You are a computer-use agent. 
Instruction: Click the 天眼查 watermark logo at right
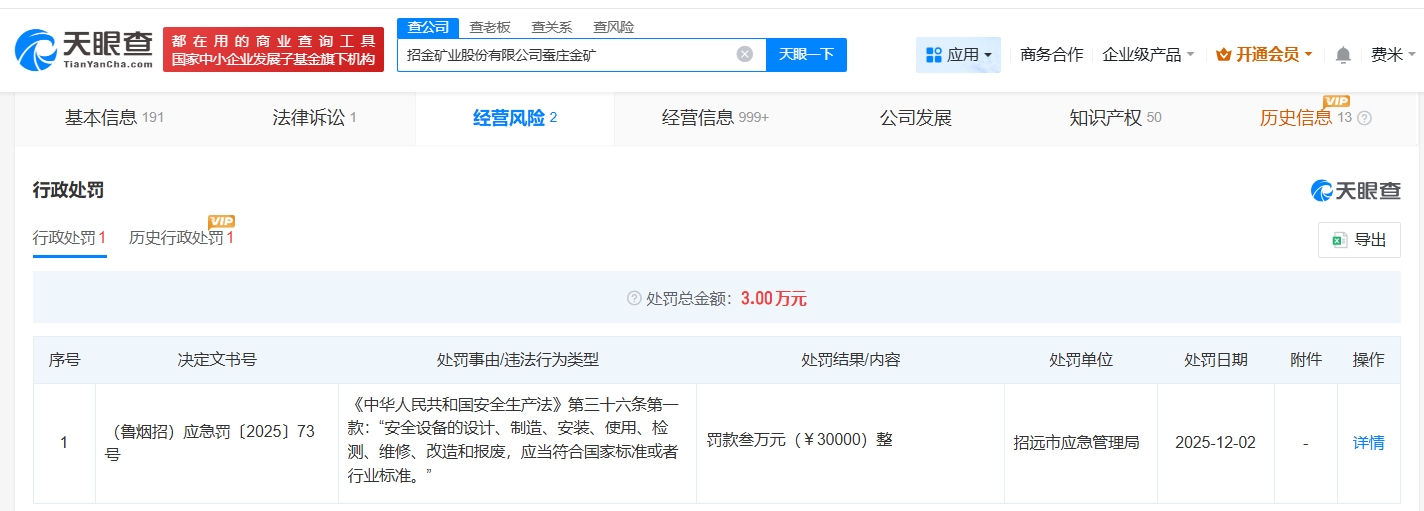[x=1355, y=190]
